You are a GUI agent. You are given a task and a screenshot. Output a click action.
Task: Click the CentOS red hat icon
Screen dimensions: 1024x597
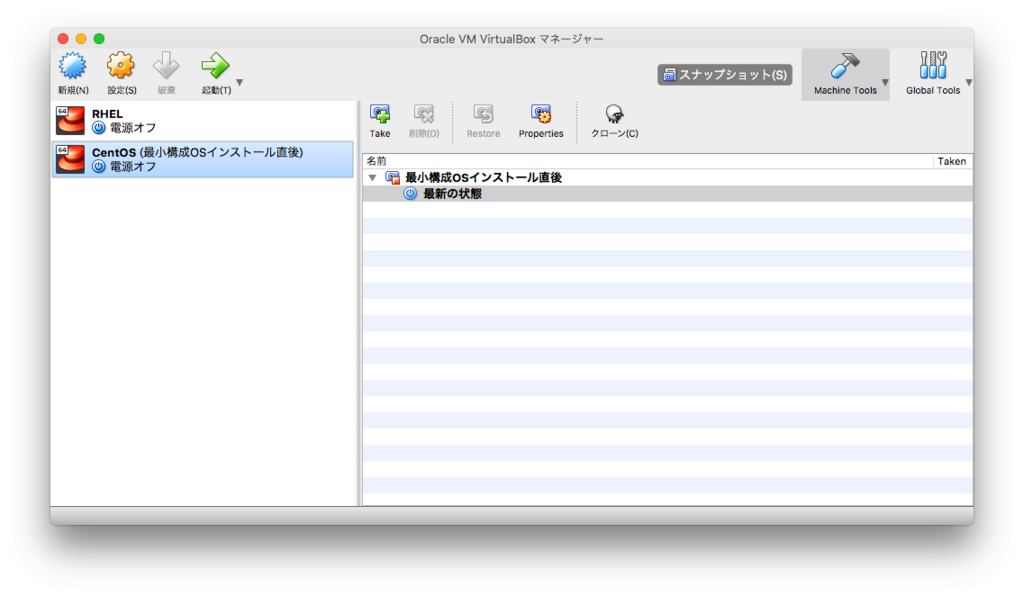point(70,159)
